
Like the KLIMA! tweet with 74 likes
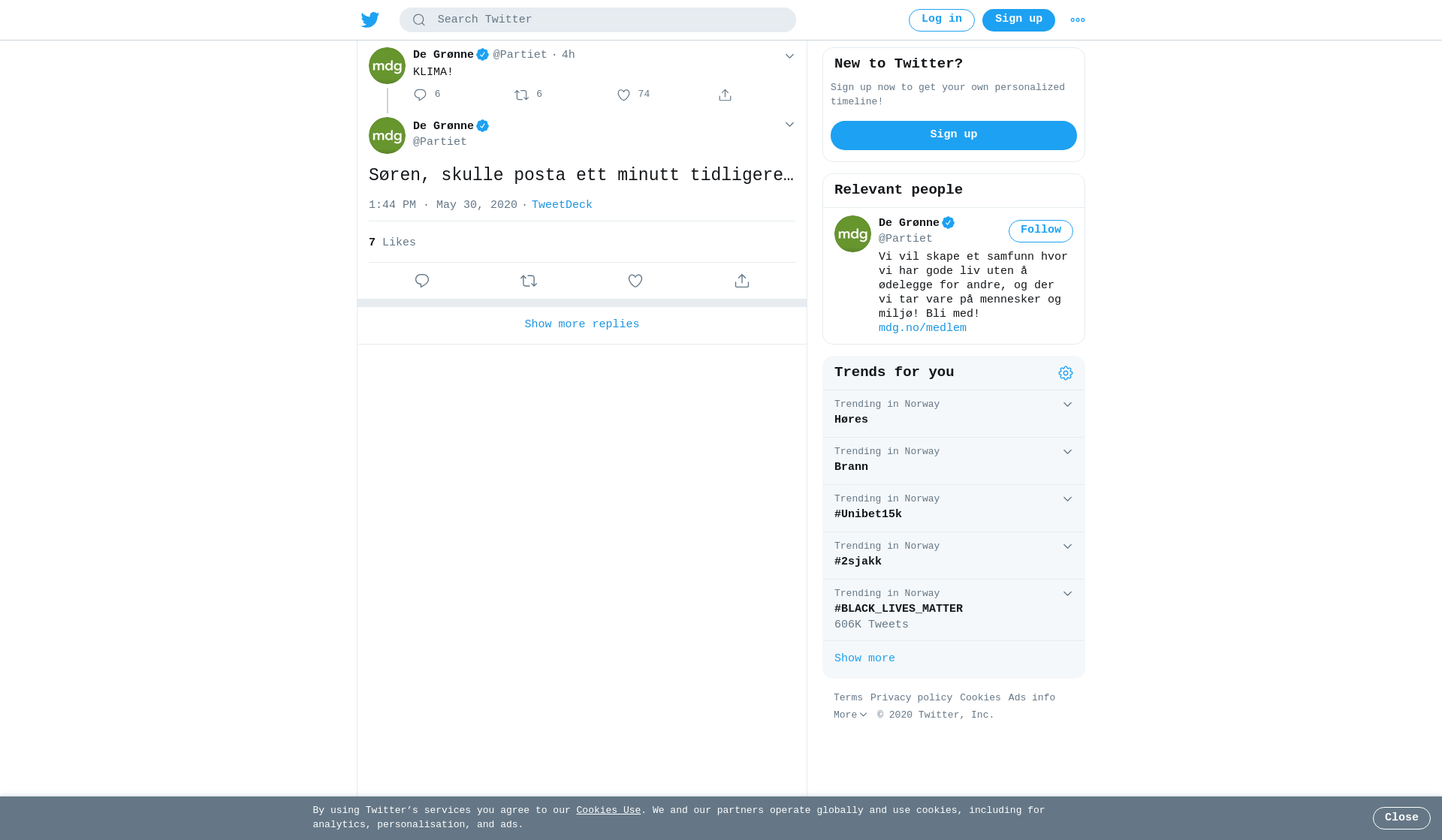[x=623, y=95]
